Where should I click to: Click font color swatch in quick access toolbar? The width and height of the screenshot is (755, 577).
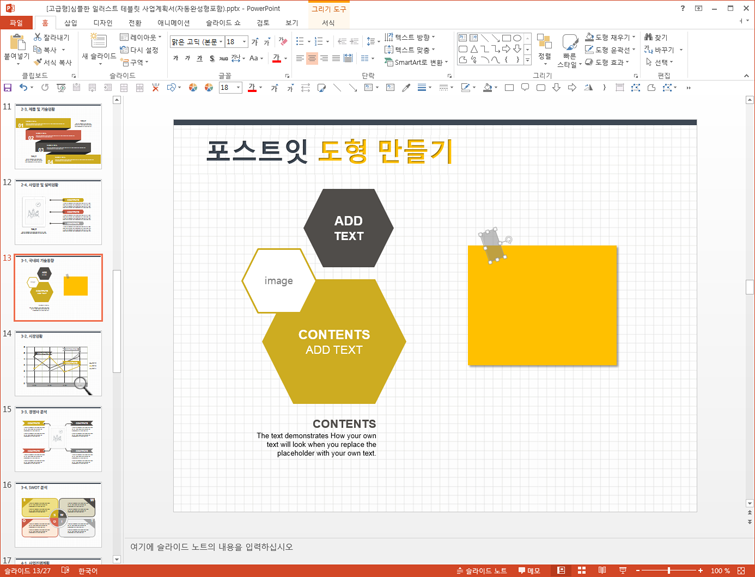pyautogui.click(x=252, y=87)
